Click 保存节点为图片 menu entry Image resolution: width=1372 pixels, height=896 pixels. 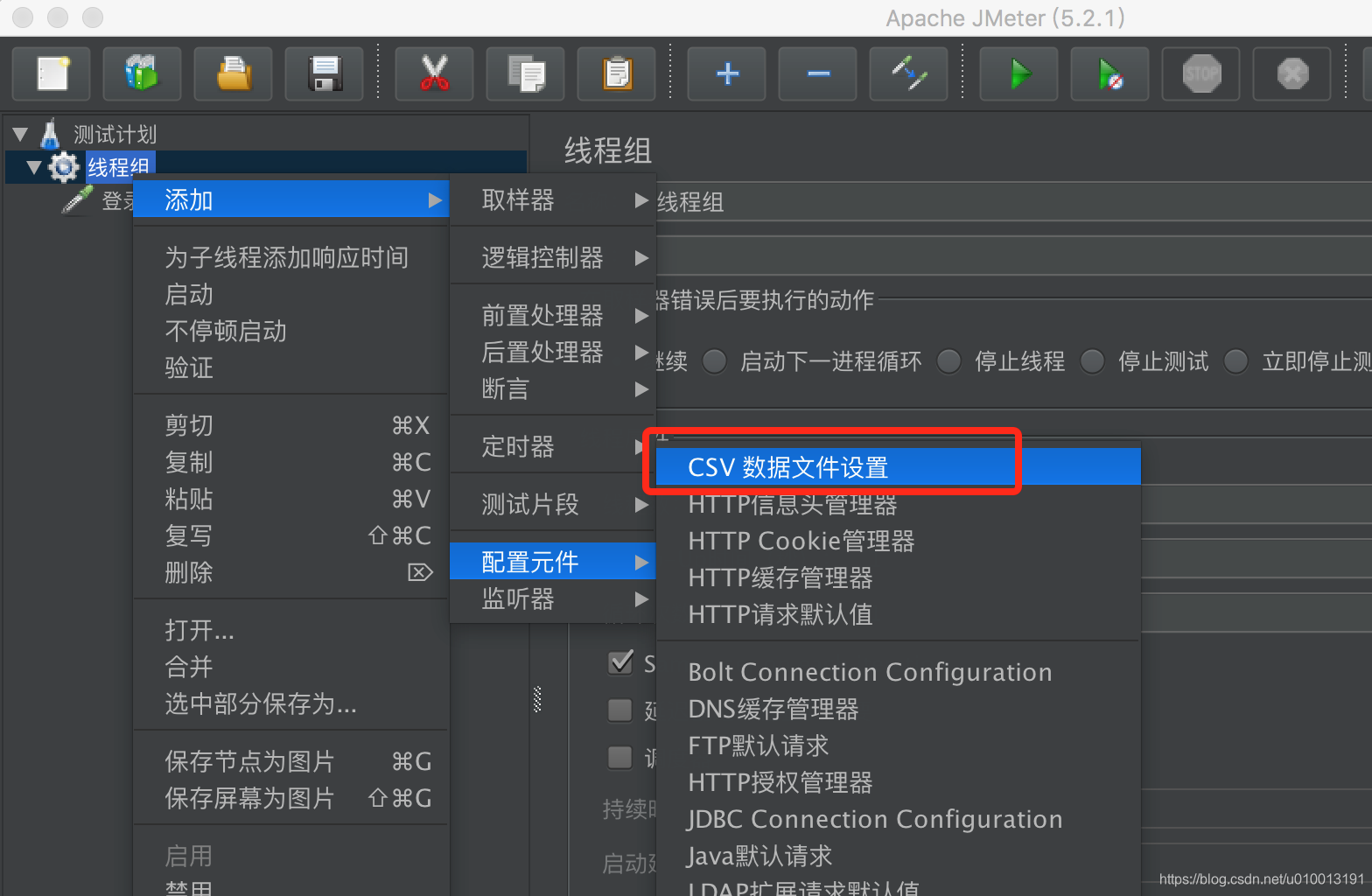tap(291, 761)
